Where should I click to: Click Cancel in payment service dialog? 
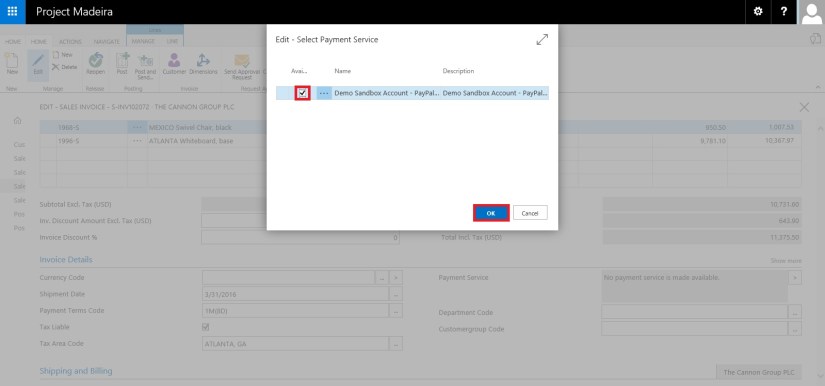tap(530, 212)
